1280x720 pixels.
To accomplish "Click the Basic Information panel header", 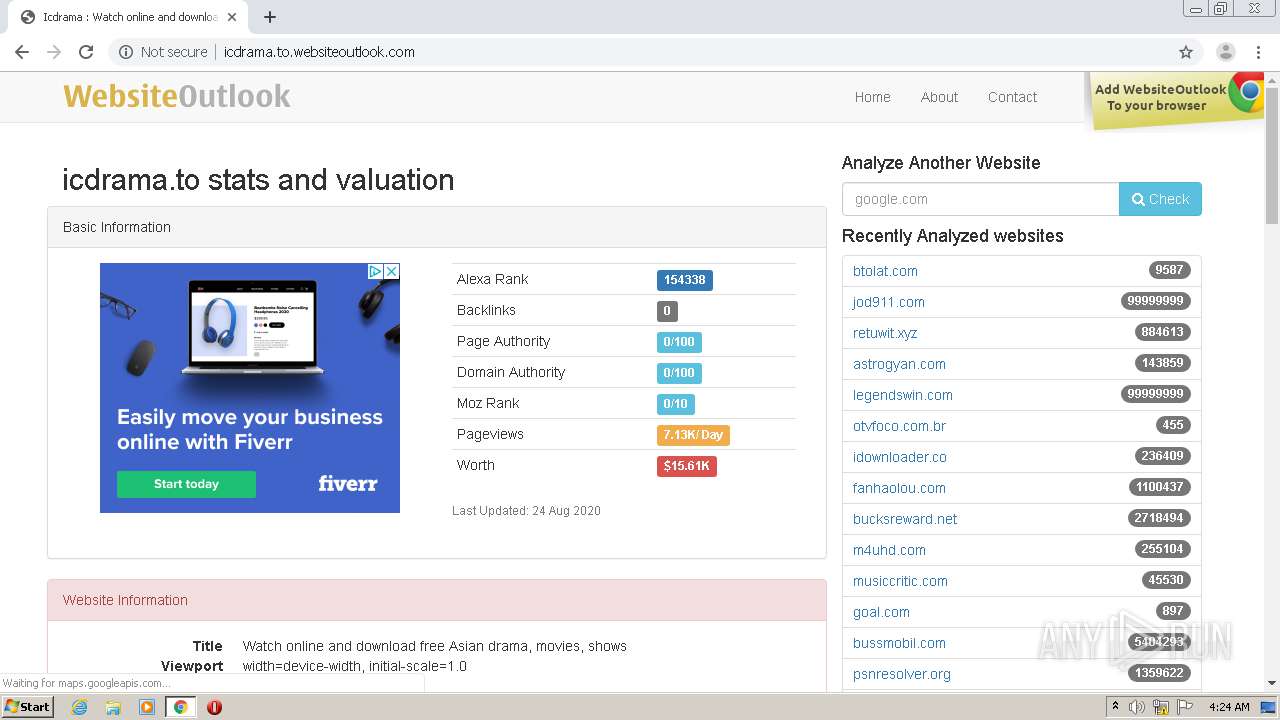I will (437, 227).
